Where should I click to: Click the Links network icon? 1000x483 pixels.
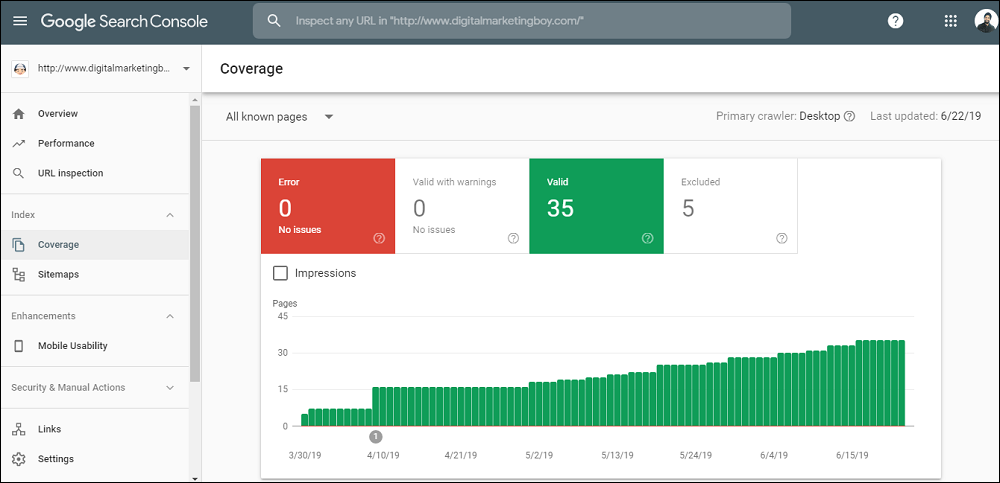(x=18, y=429)
